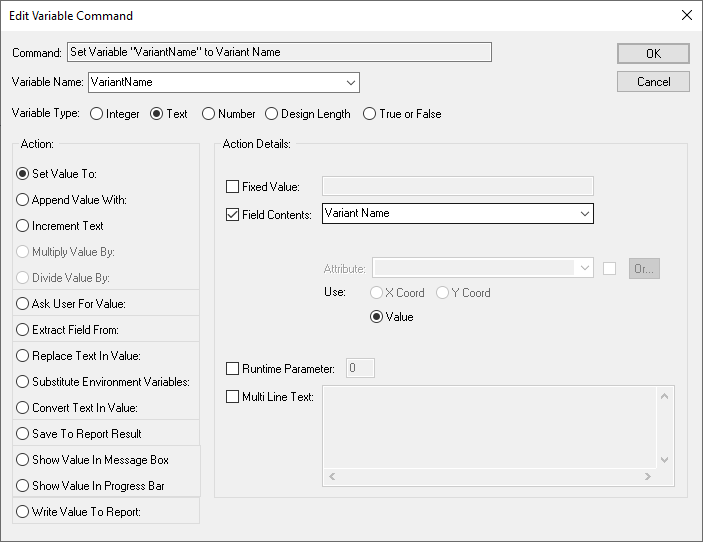Screen dimensions: 703x542
Task: Select Append Value With action
Action: 23,200
